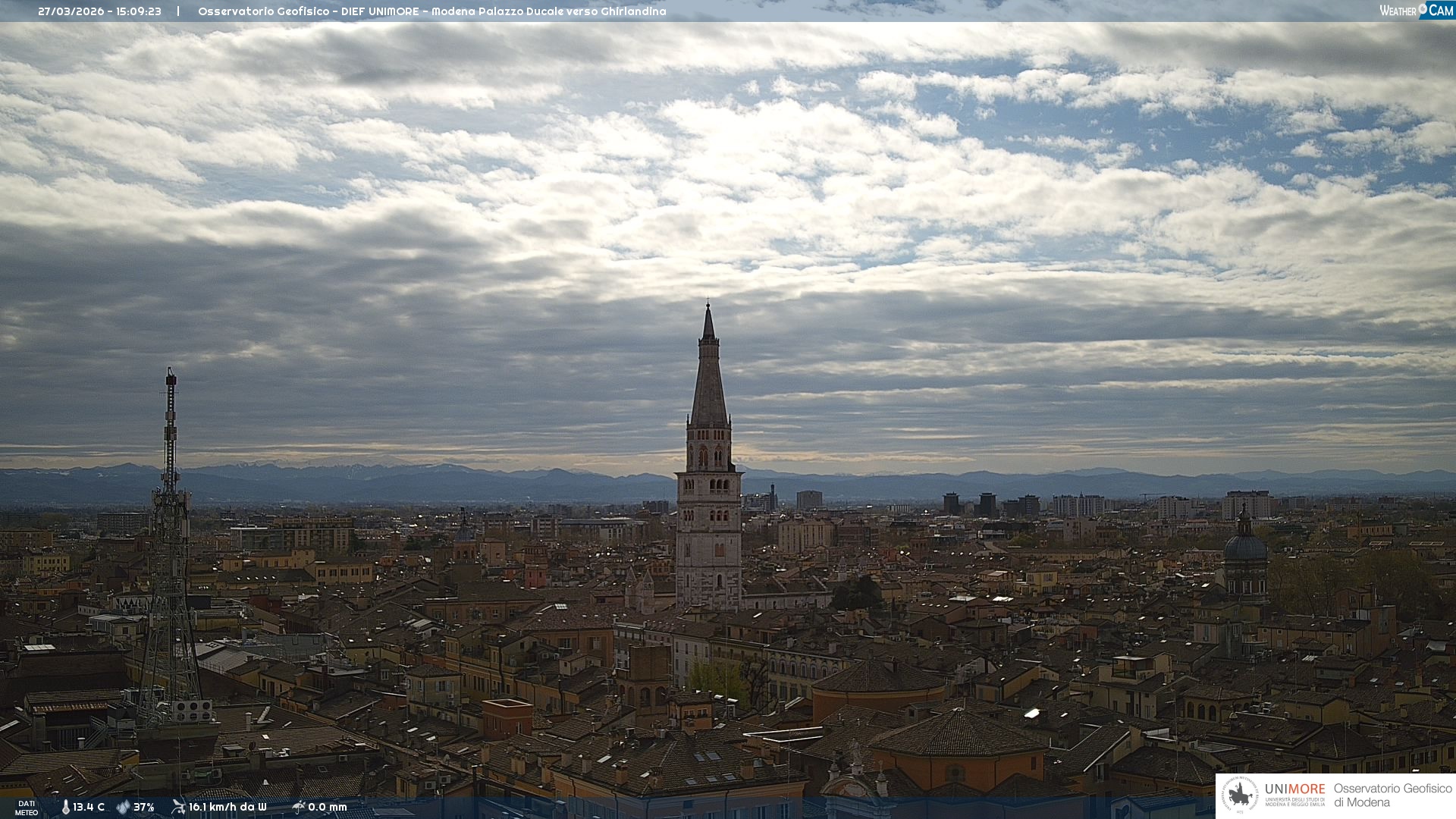This screenshot has height=819, width=1456.
Task: Click the wind anemometer icon
Action: point(178,807)
